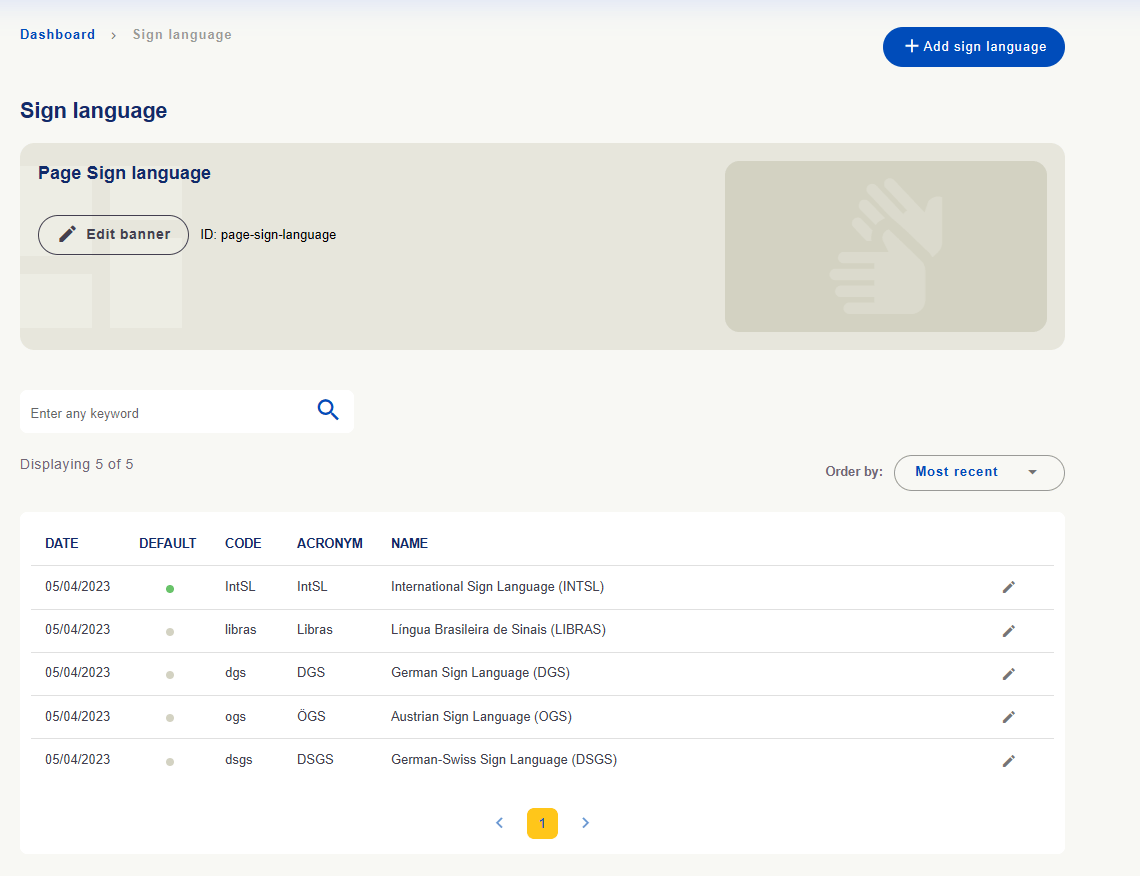This screenshot has height=876, width=1140.
Task: Click the ÖGS acronym cell
Action: [311, 716]
